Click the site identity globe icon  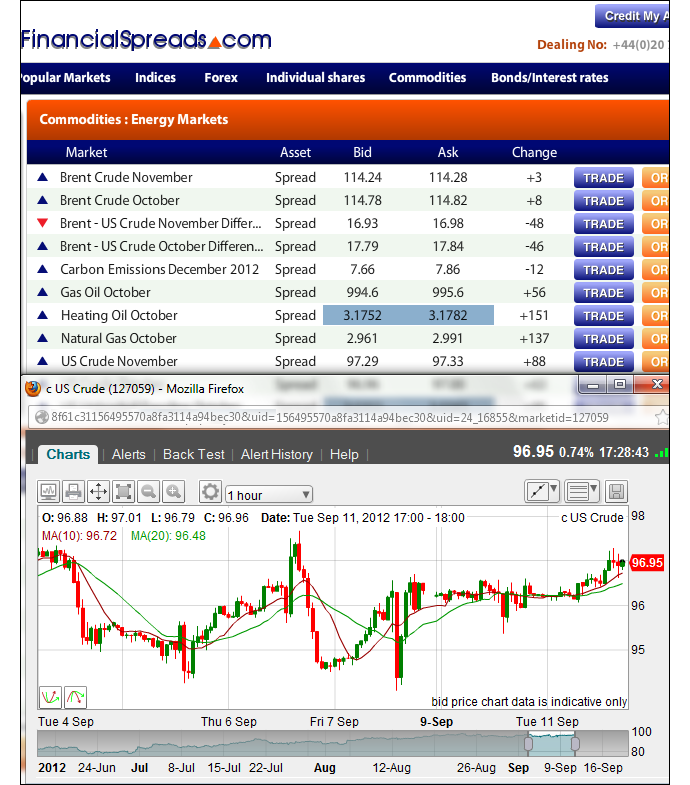(x=42, y=417)
